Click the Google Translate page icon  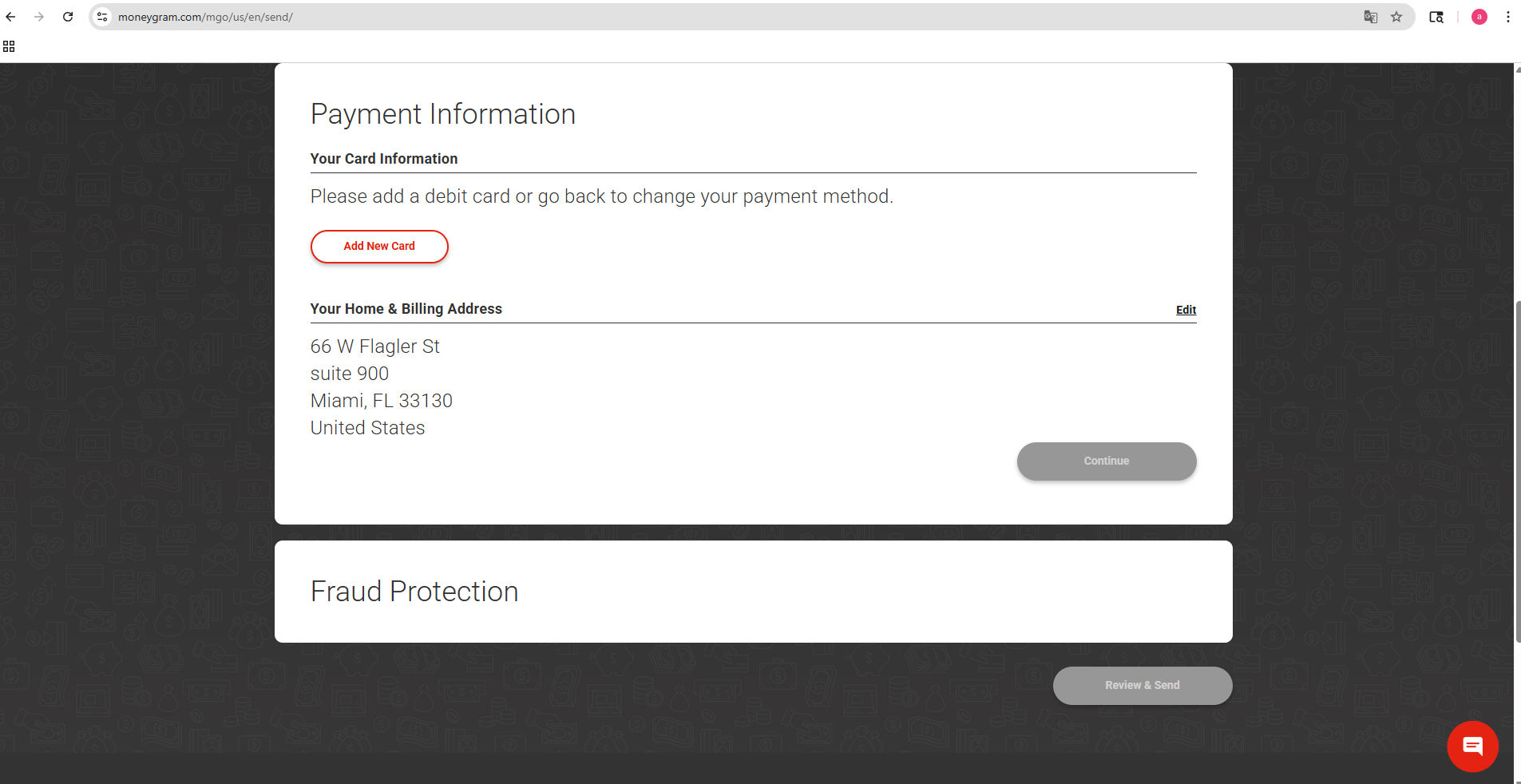[x=1371, y=17]
